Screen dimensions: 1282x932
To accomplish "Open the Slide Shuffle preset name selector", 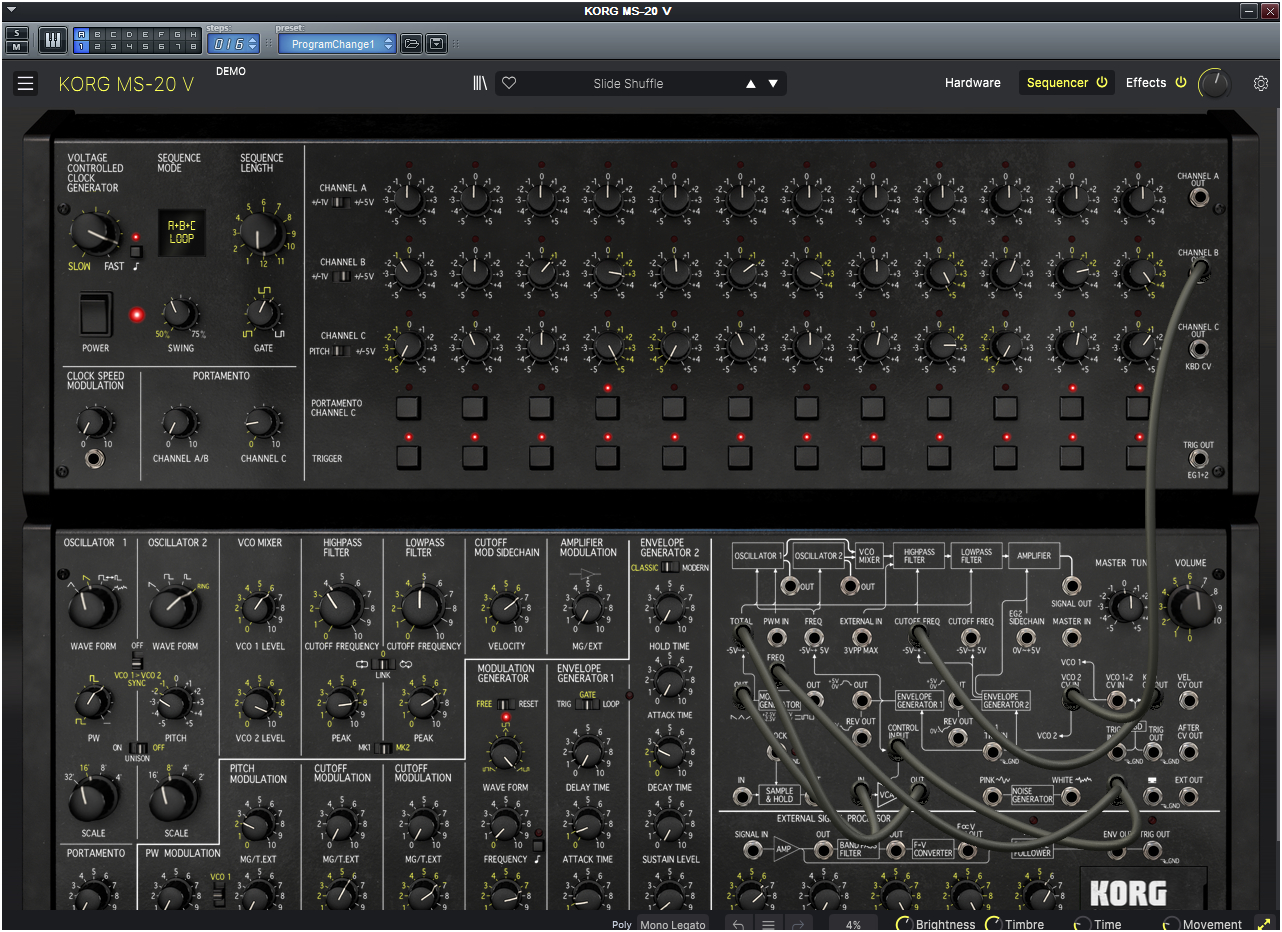I will [628, 84].
